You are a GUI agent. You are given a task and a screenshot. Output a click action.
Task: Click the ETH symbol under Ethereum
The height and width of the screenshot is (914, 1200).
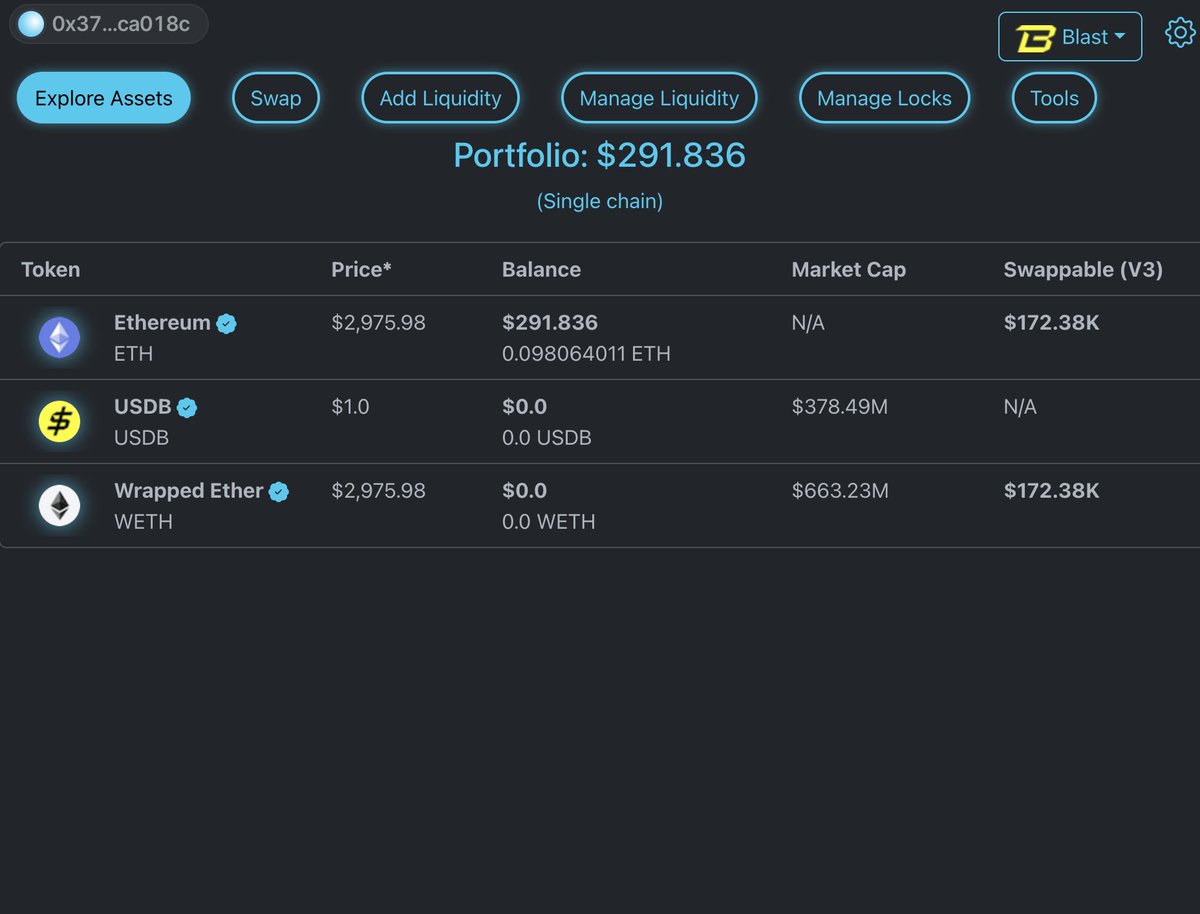click(x=134, y=354)
